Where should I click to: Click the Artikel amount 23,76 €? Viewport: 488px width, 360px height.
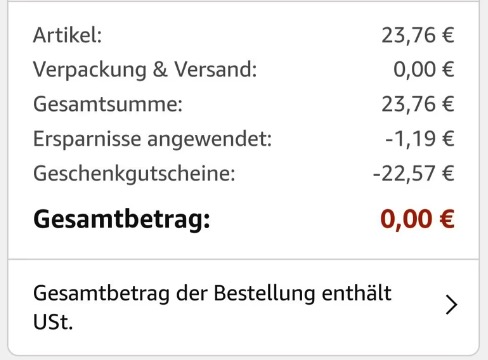click(x=418, y=35)
